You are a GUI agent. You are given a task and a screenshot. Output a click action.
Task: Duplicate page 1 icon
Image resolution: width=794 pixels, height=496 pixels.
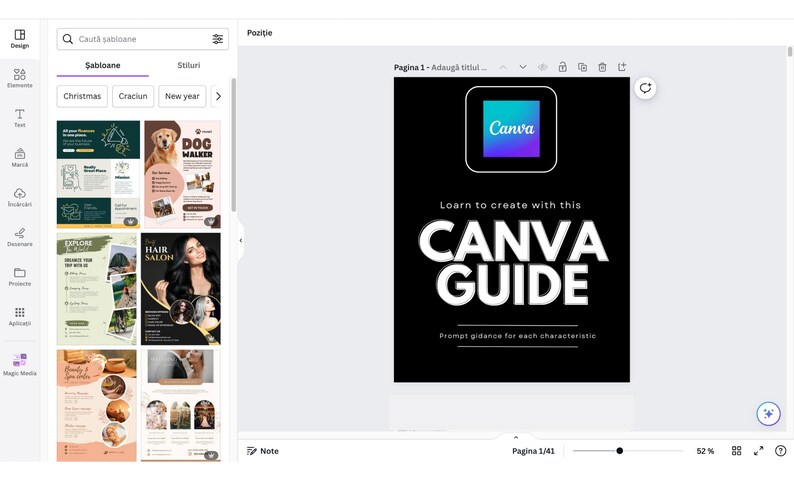pos(582,67)
